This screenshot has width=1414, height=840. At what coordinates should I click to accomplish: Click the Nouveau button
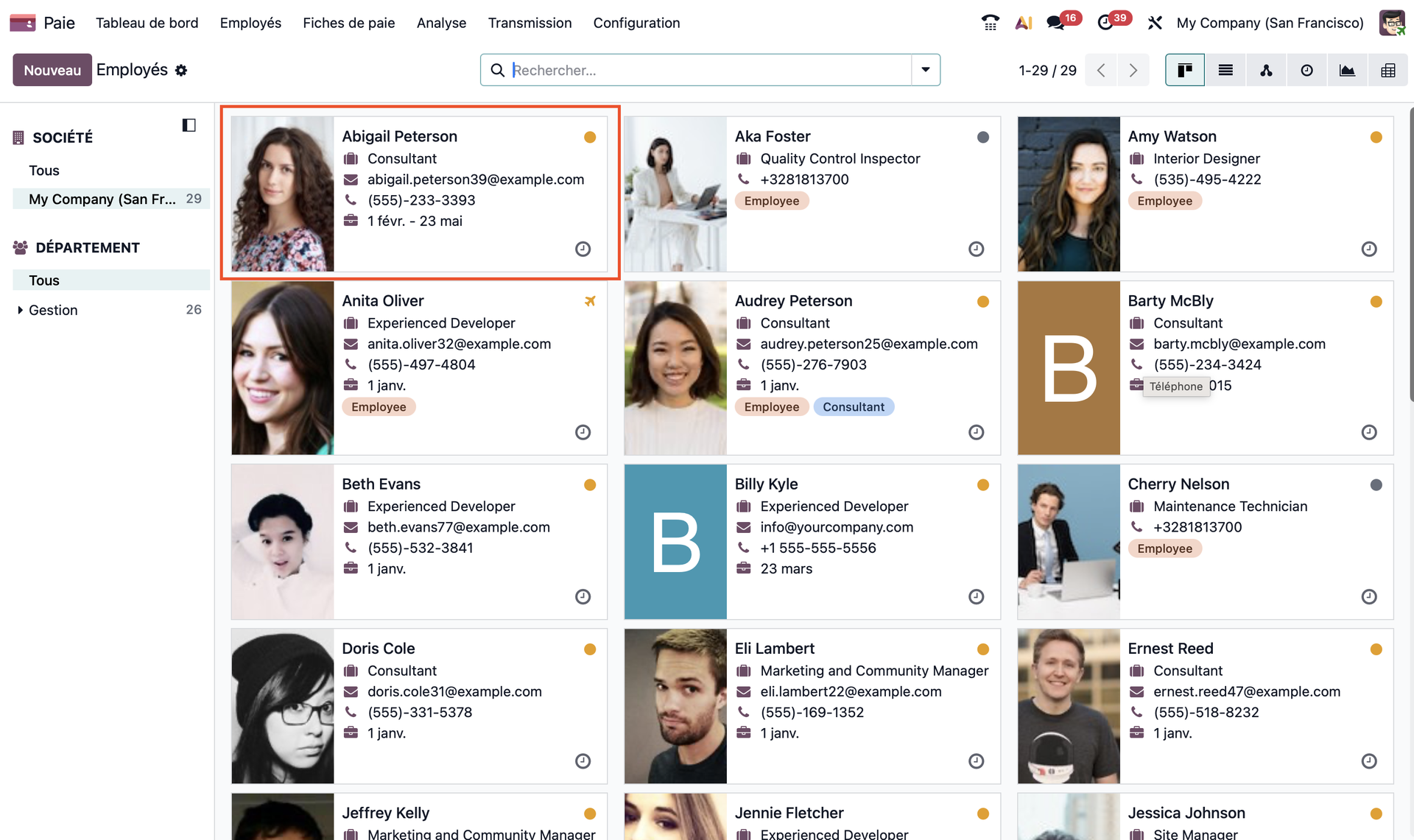pyautogui.click(x=52, y=70)
